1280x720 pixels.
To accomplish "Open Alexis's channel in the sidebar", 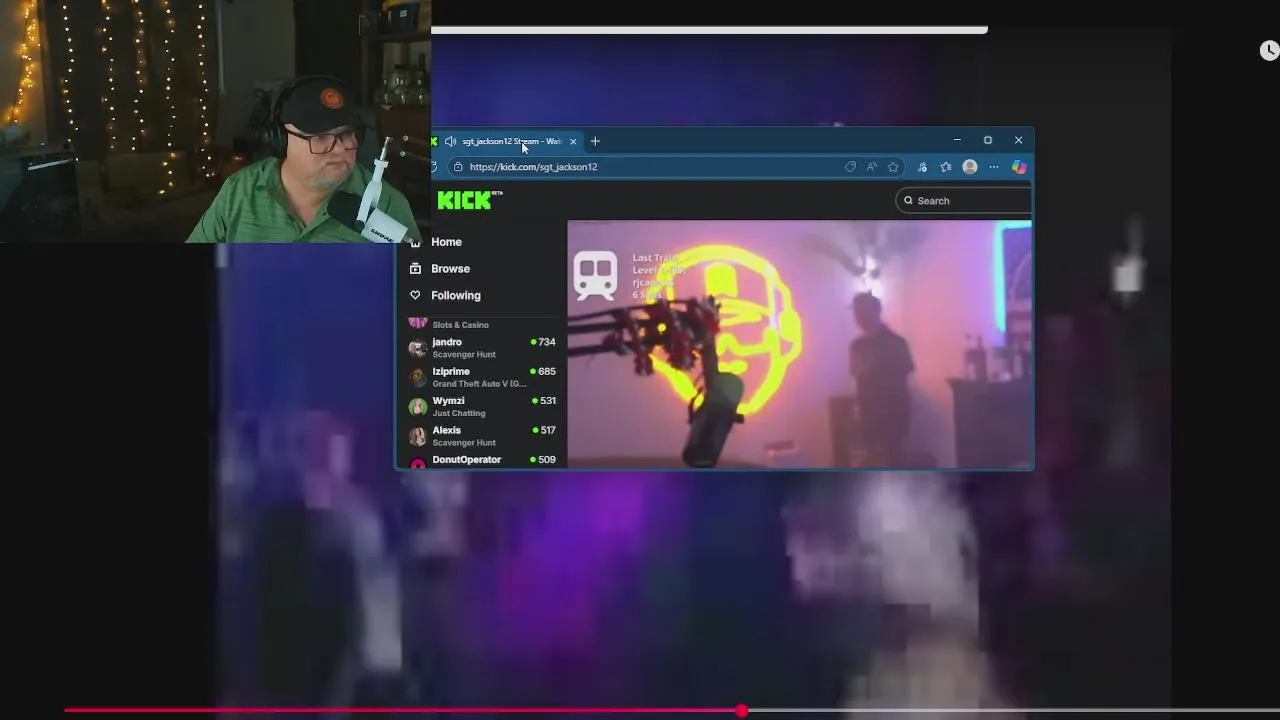I will [482, 436].
